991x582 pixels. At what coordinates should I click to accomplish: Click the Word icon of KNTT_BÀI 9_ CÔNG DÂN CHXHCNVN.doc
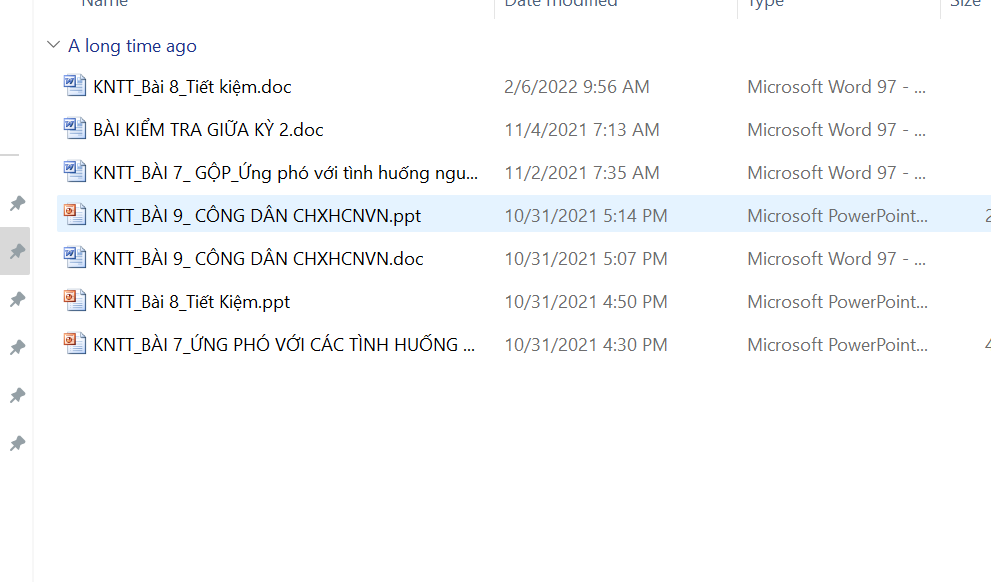75,257
